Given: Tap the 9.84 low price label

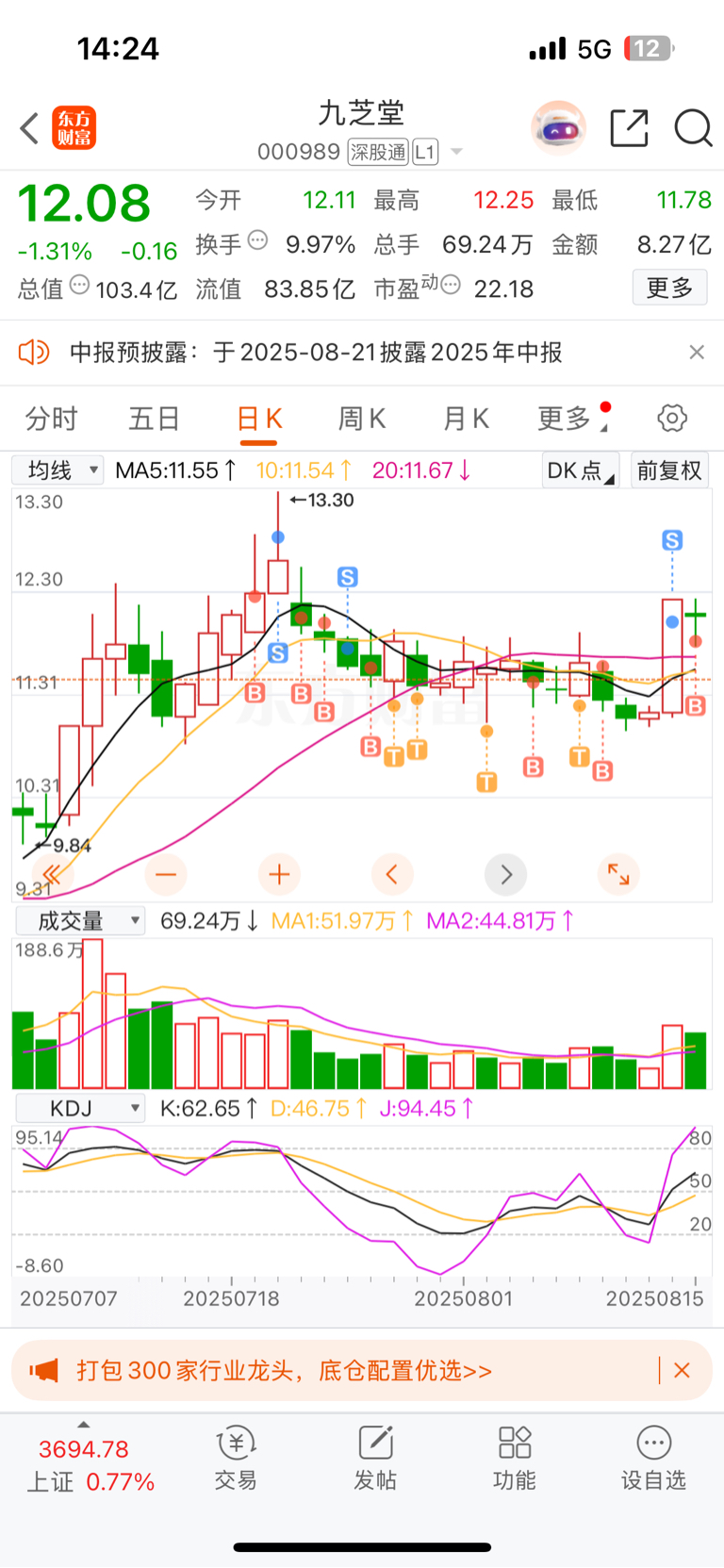Looking at the screenshot, I should tap(62, 845).
